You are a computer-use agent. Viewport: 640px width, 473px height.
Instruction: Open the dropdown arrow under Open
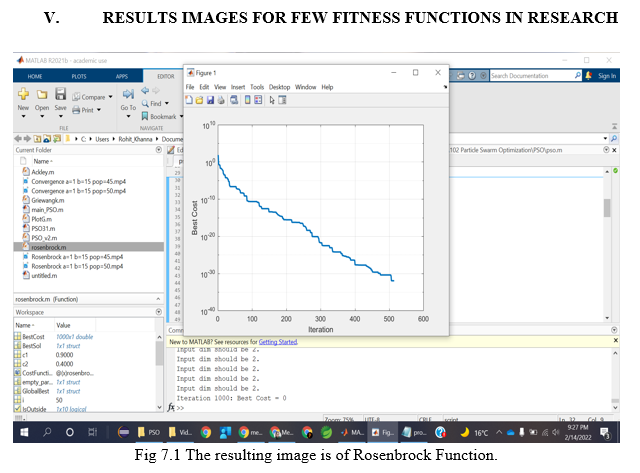tap(42, 117)
